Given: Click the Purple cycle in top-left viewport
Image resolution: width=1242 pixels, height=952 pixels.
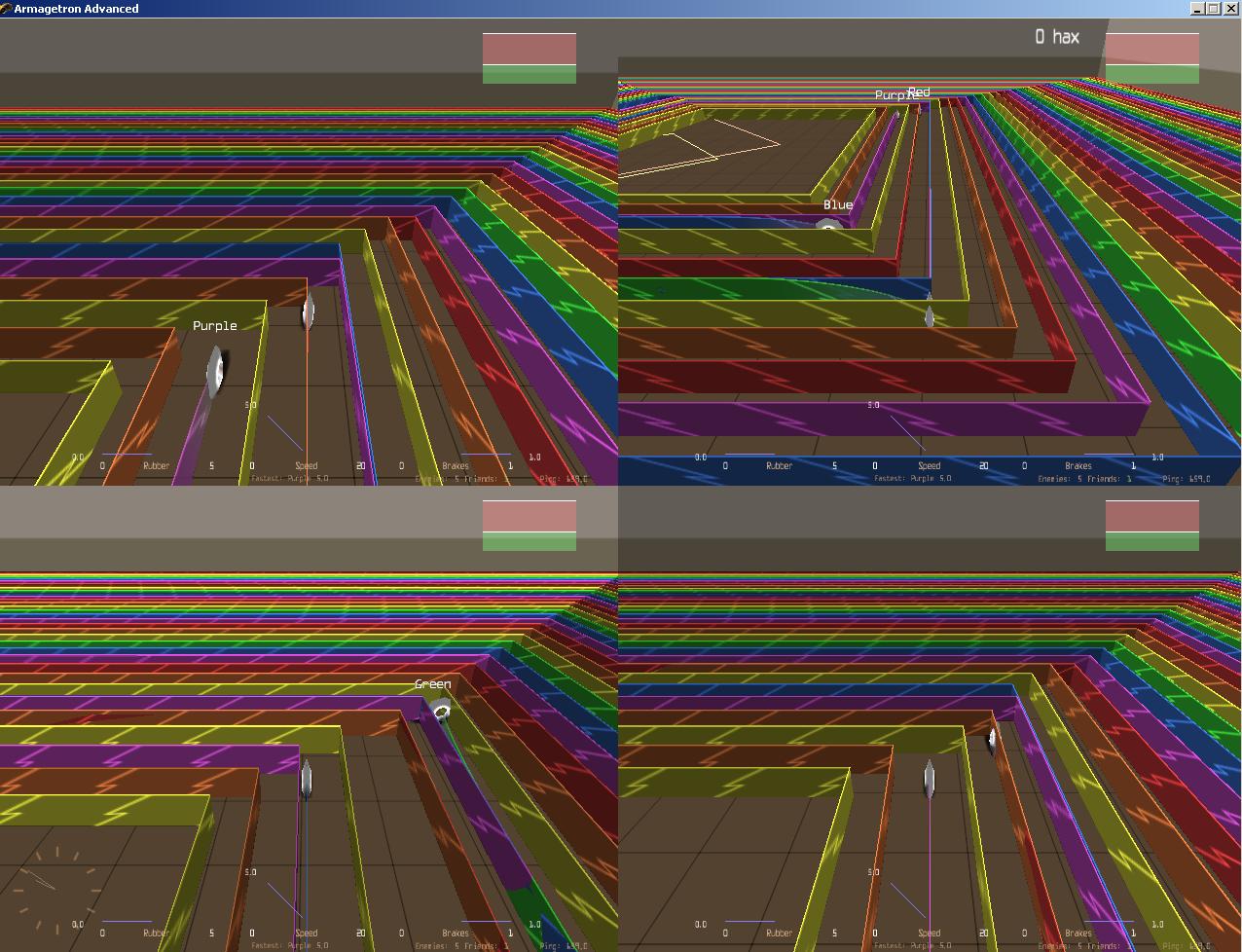Looking at the screenshot, I should pyautogui.click(x=216, y=371).
